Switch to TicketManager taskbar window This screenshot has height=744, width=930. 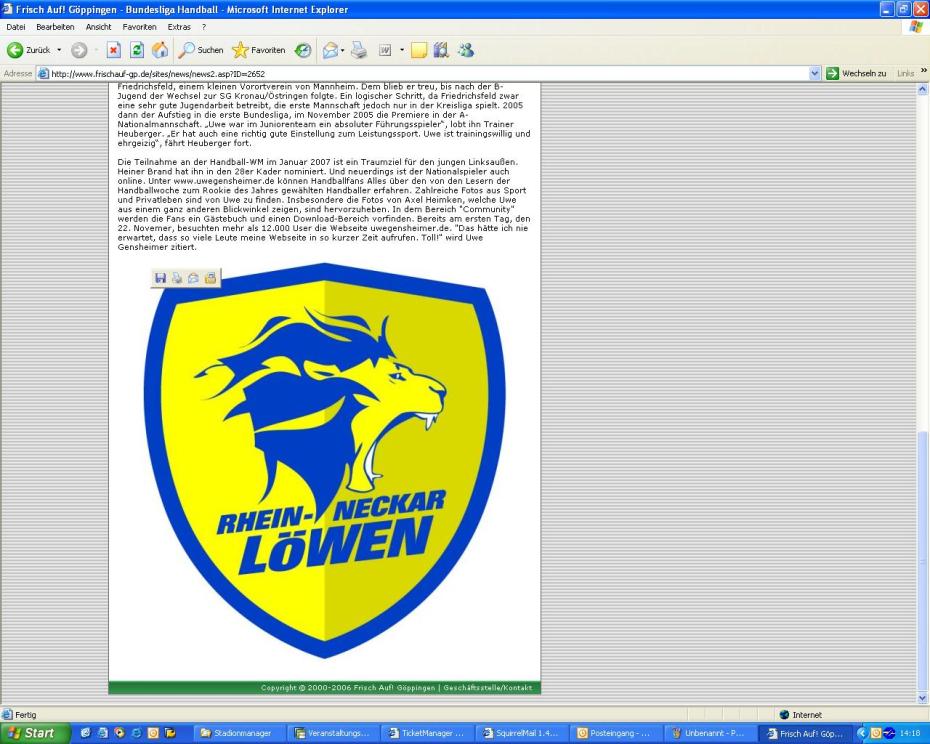pos(427,733)
